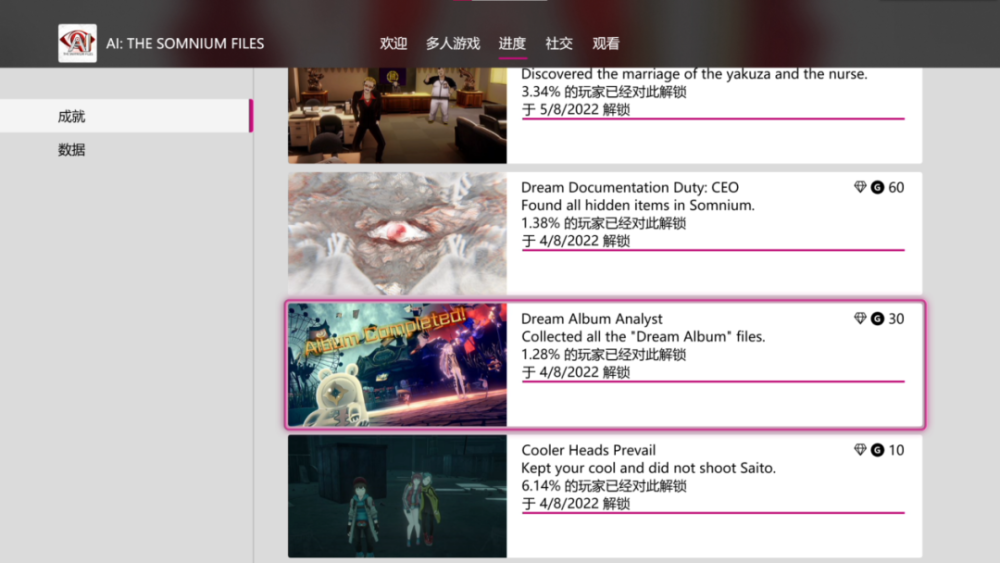
Task: Click the Cooler Heads Prevail achievement title
Action: point(588,450)
